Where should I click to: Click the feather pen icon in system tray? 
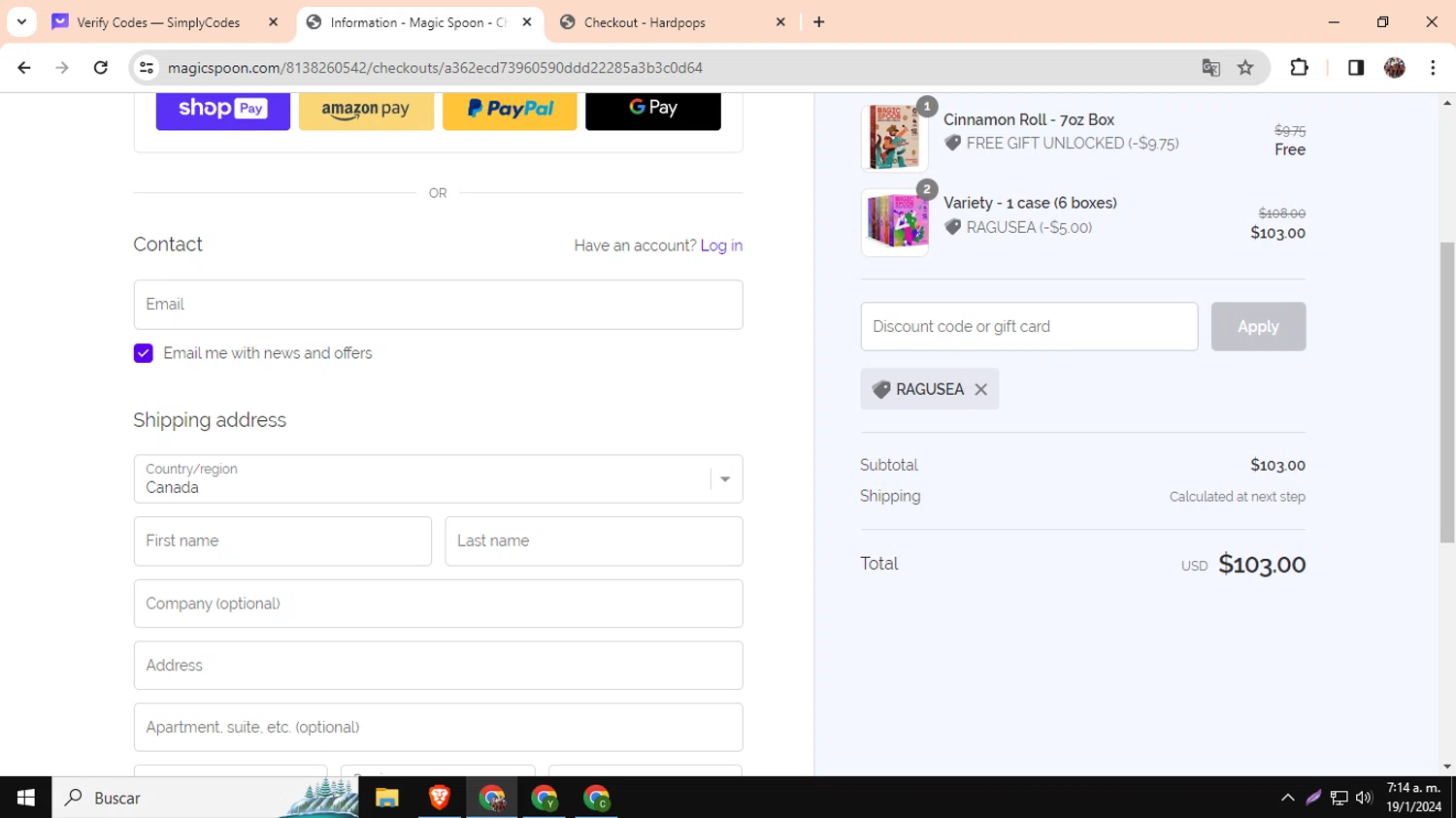1313,798
